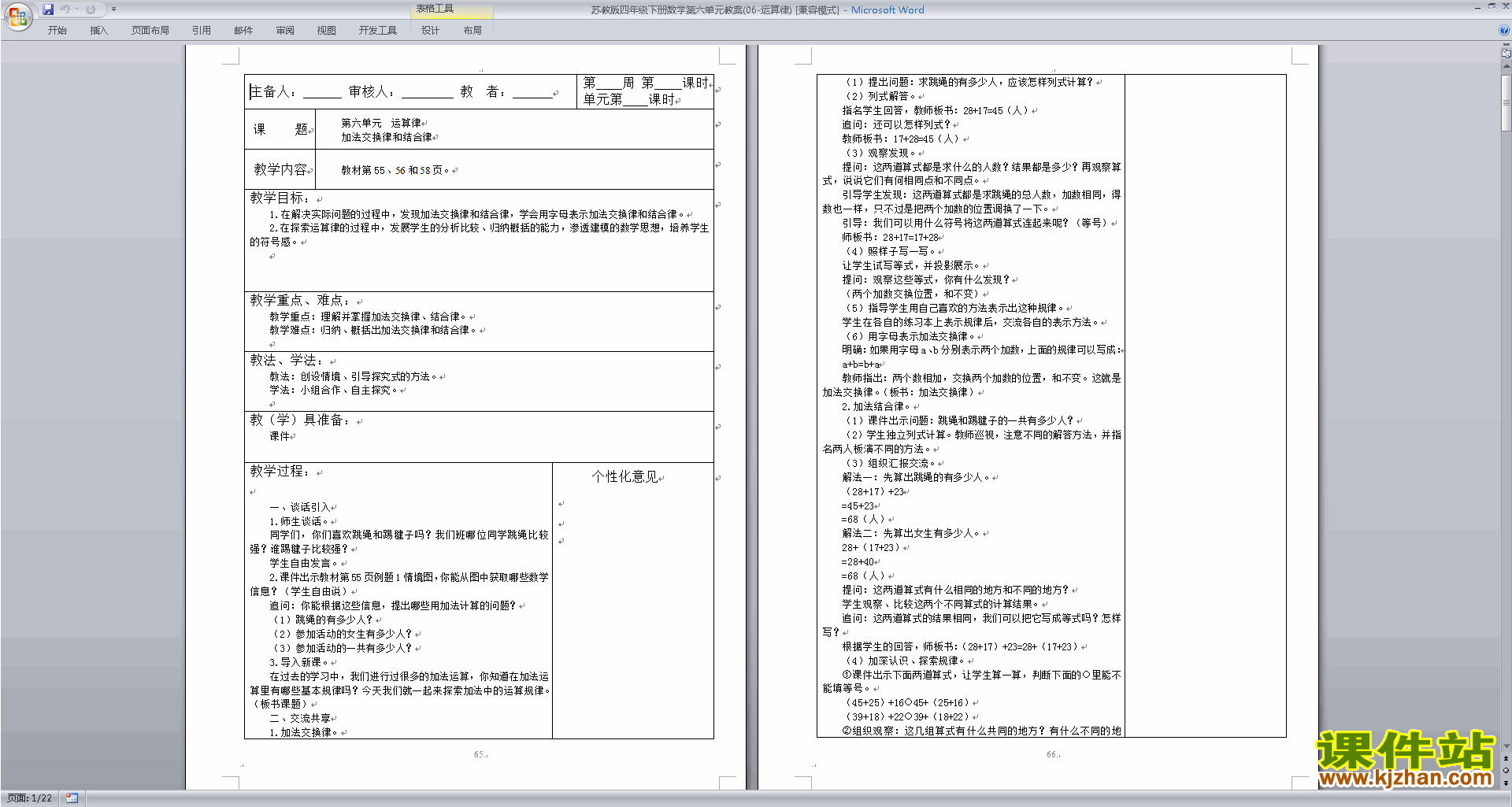
Task: Switch to the 引用 tab
Action: point(201,31)
